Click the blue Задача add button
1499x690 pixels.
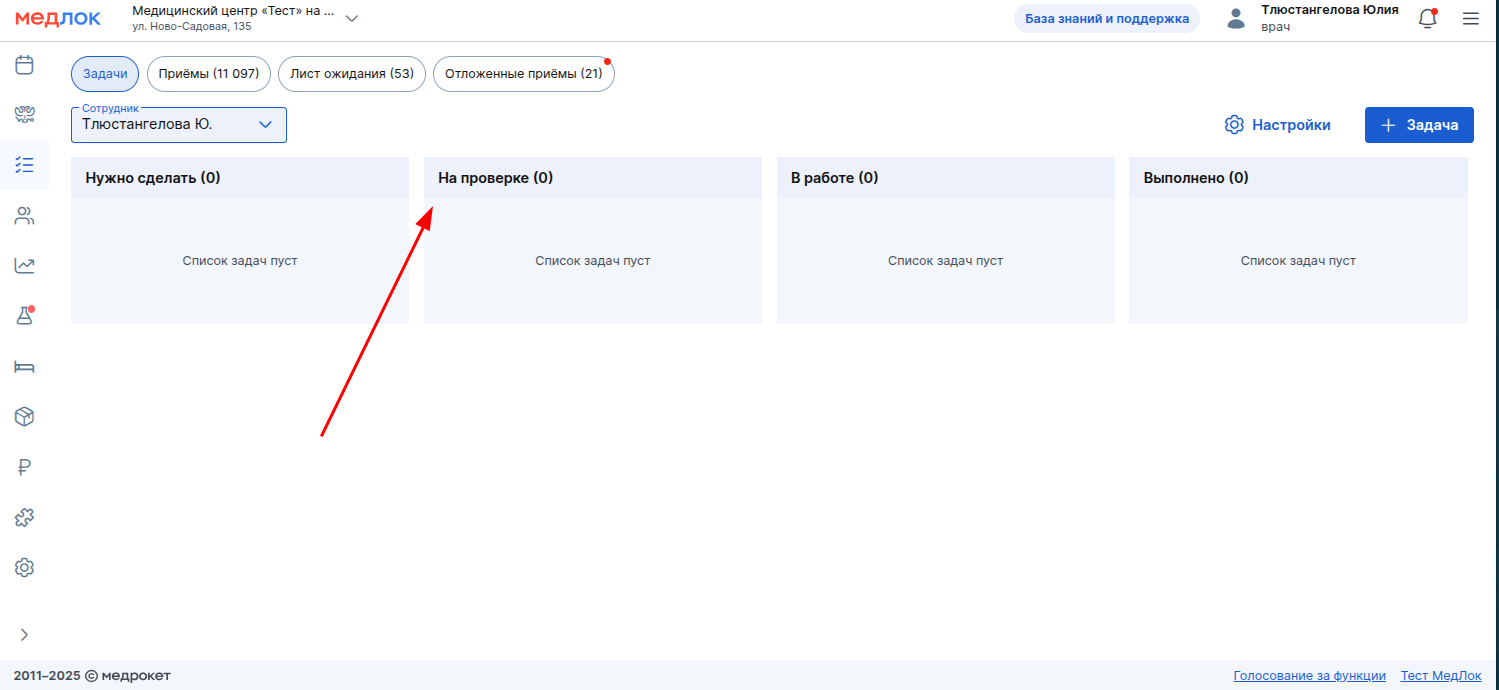(x=1418, y=125)
